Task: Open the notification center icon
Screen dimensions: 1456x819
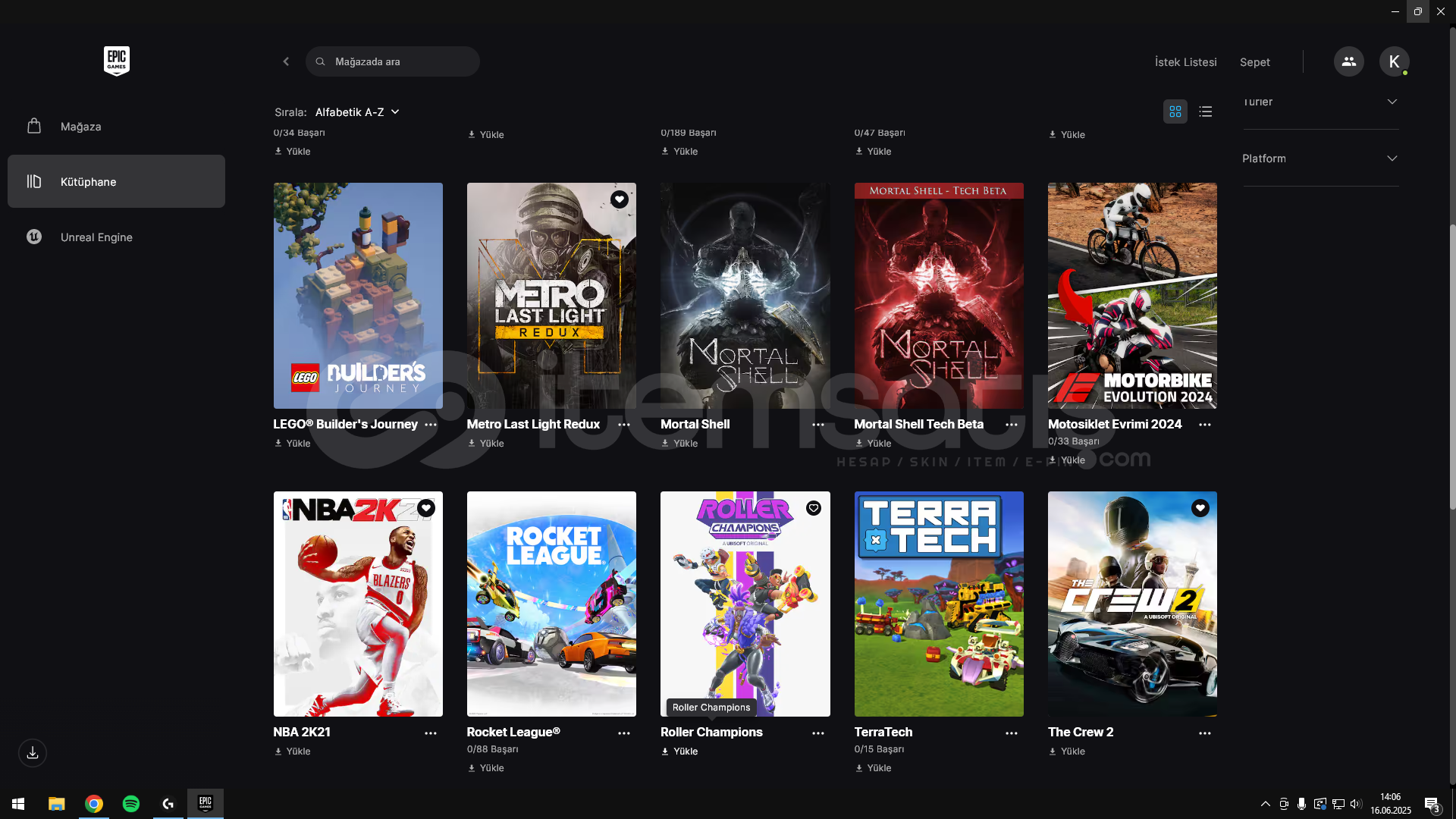Action: click(1432, 804)
